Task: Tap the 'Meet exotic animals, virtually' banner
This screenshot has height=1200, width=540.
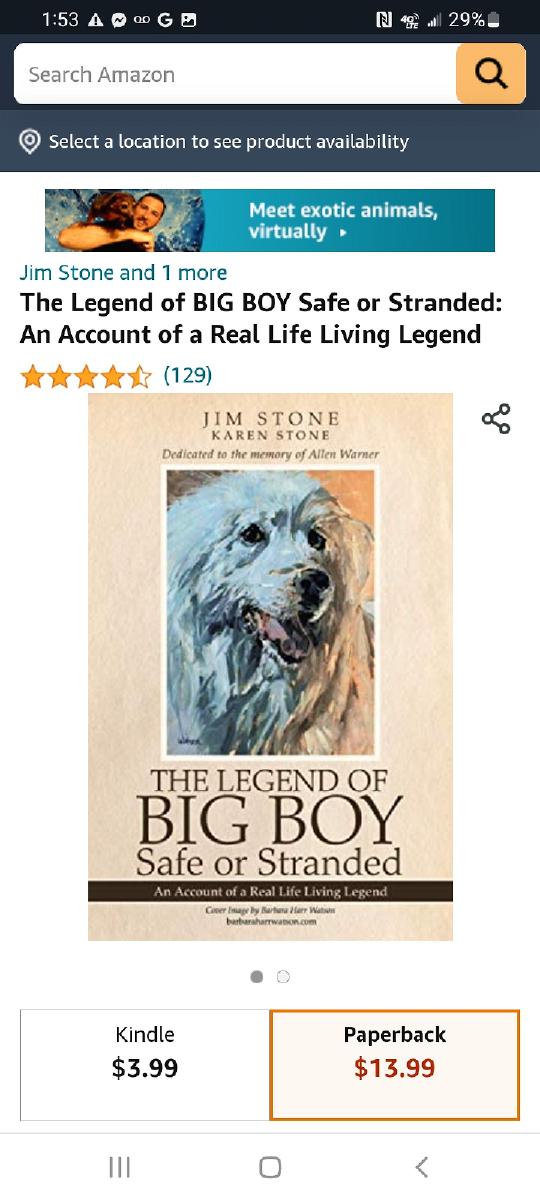Action: 270,220
